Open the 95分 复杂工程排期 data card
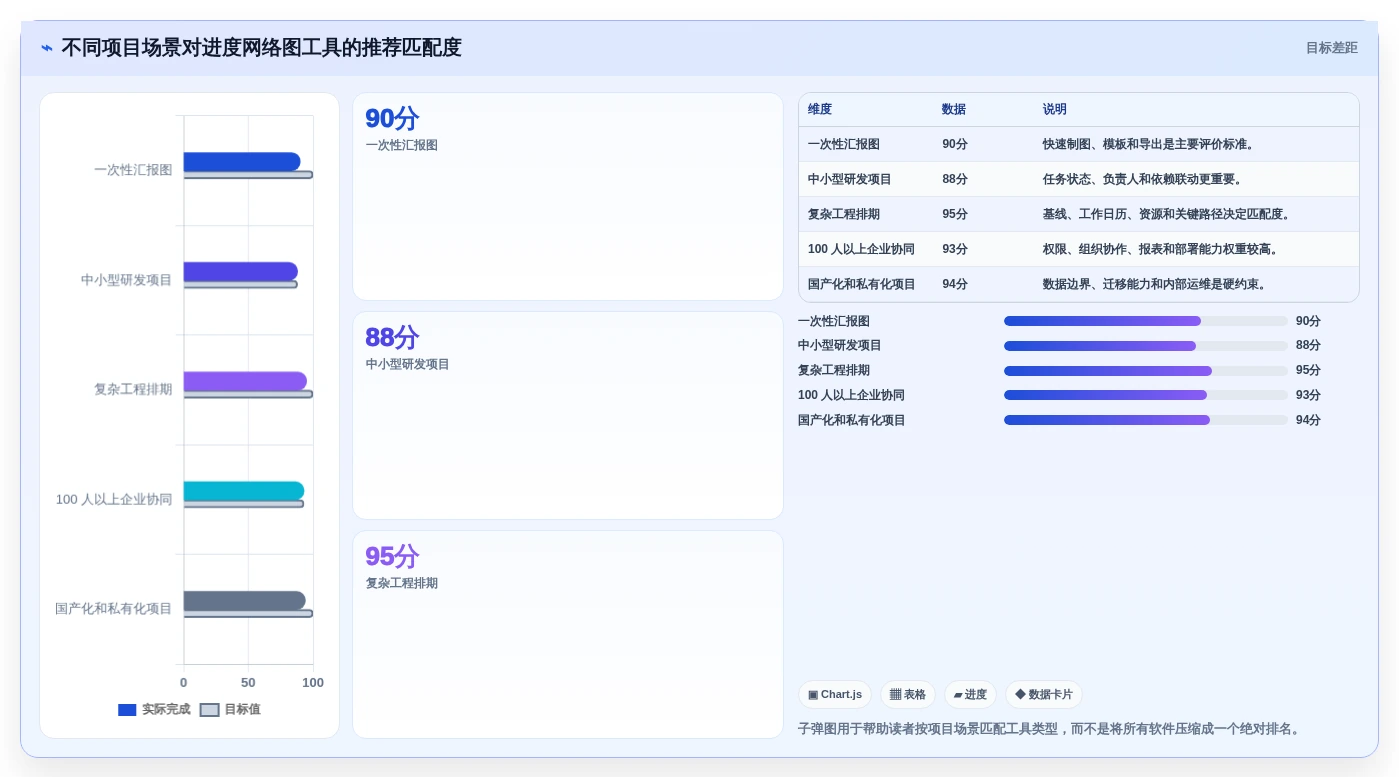 point(568,635)
